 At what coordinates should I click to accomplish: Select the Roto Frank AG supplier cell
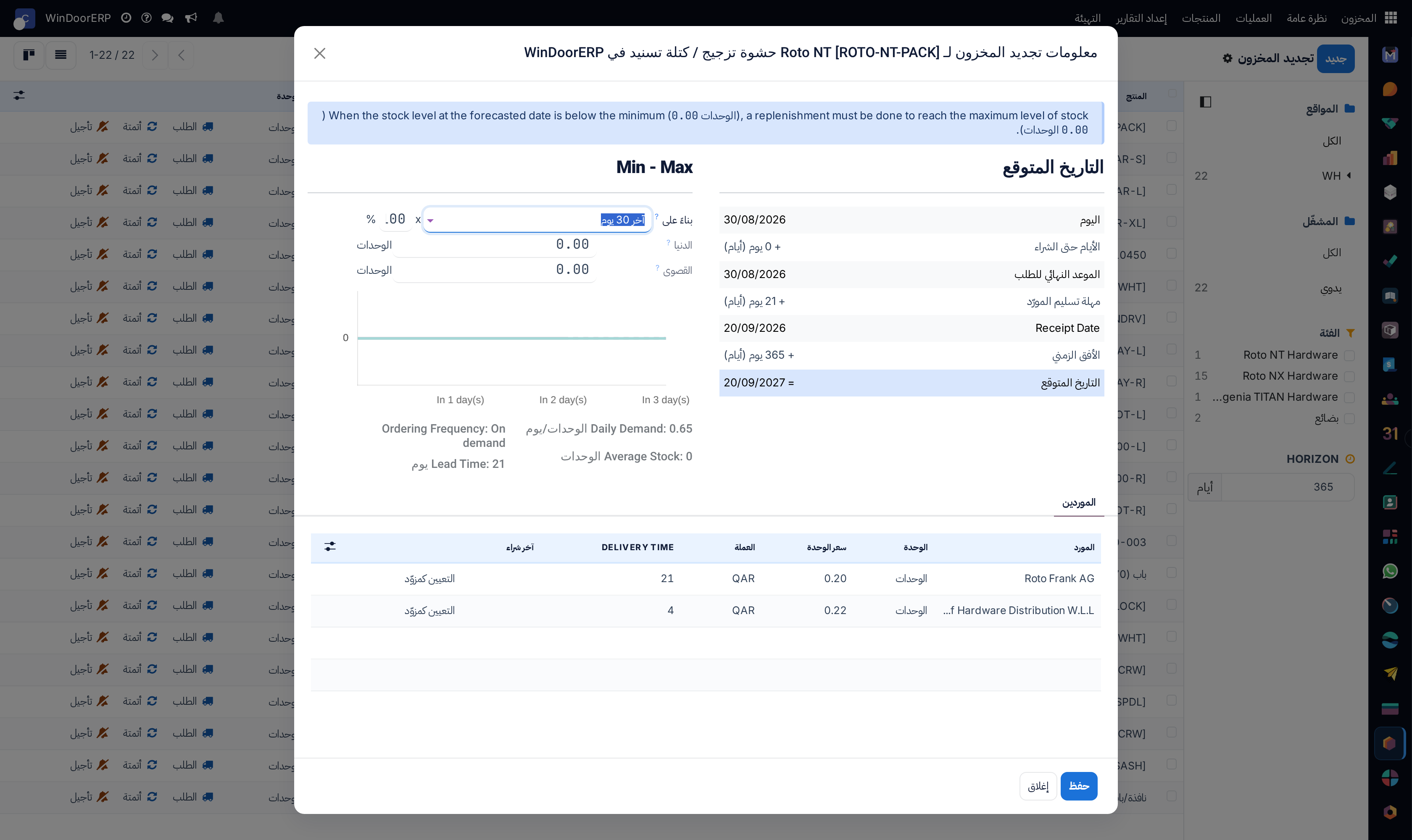(x=1059, y=578)
